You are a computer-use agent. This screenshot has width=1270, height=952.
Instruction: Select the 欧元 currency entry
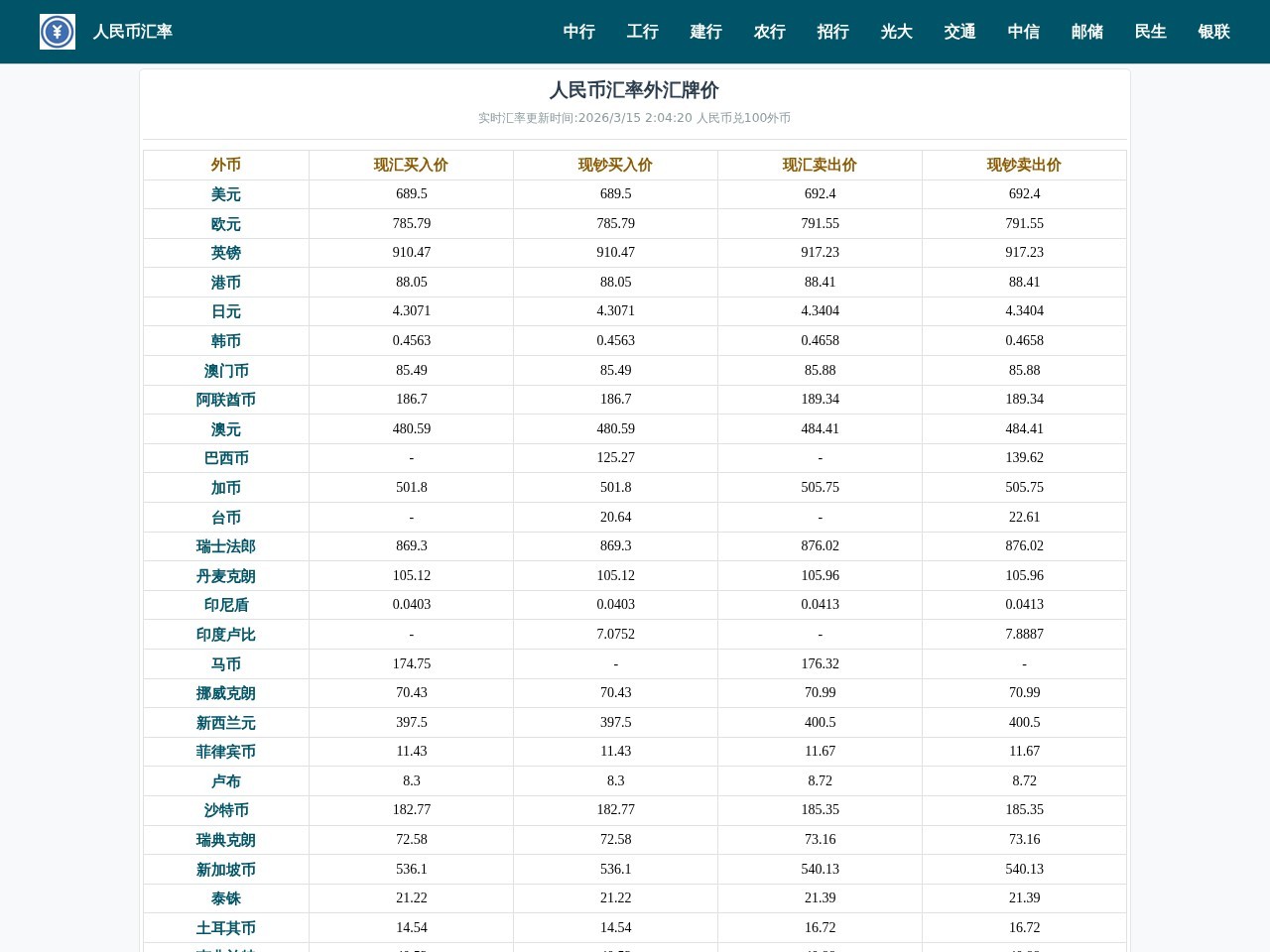(x=225, y=224)
